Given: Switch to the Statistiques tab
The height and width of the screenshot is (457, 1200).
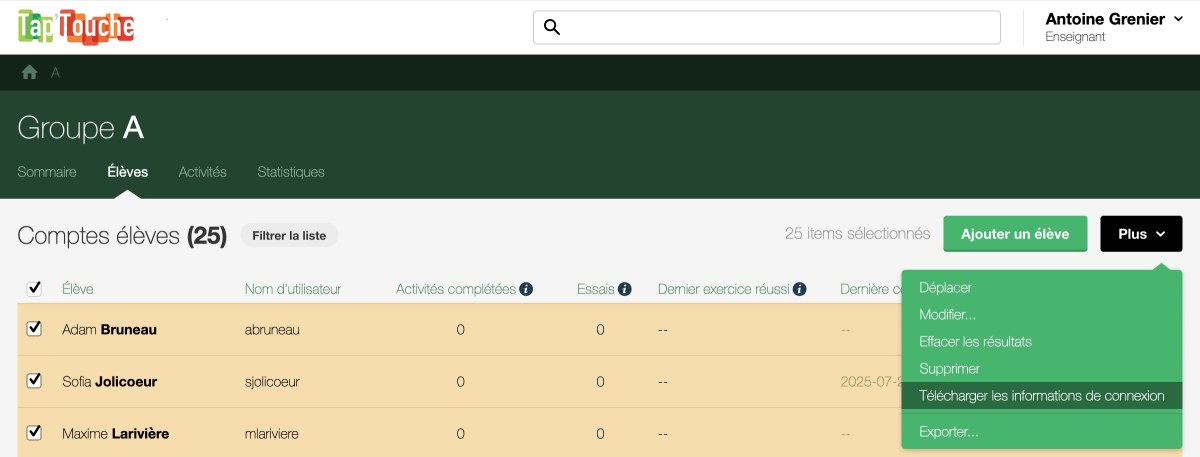Looking at the screenshot, I should point(291,172).
